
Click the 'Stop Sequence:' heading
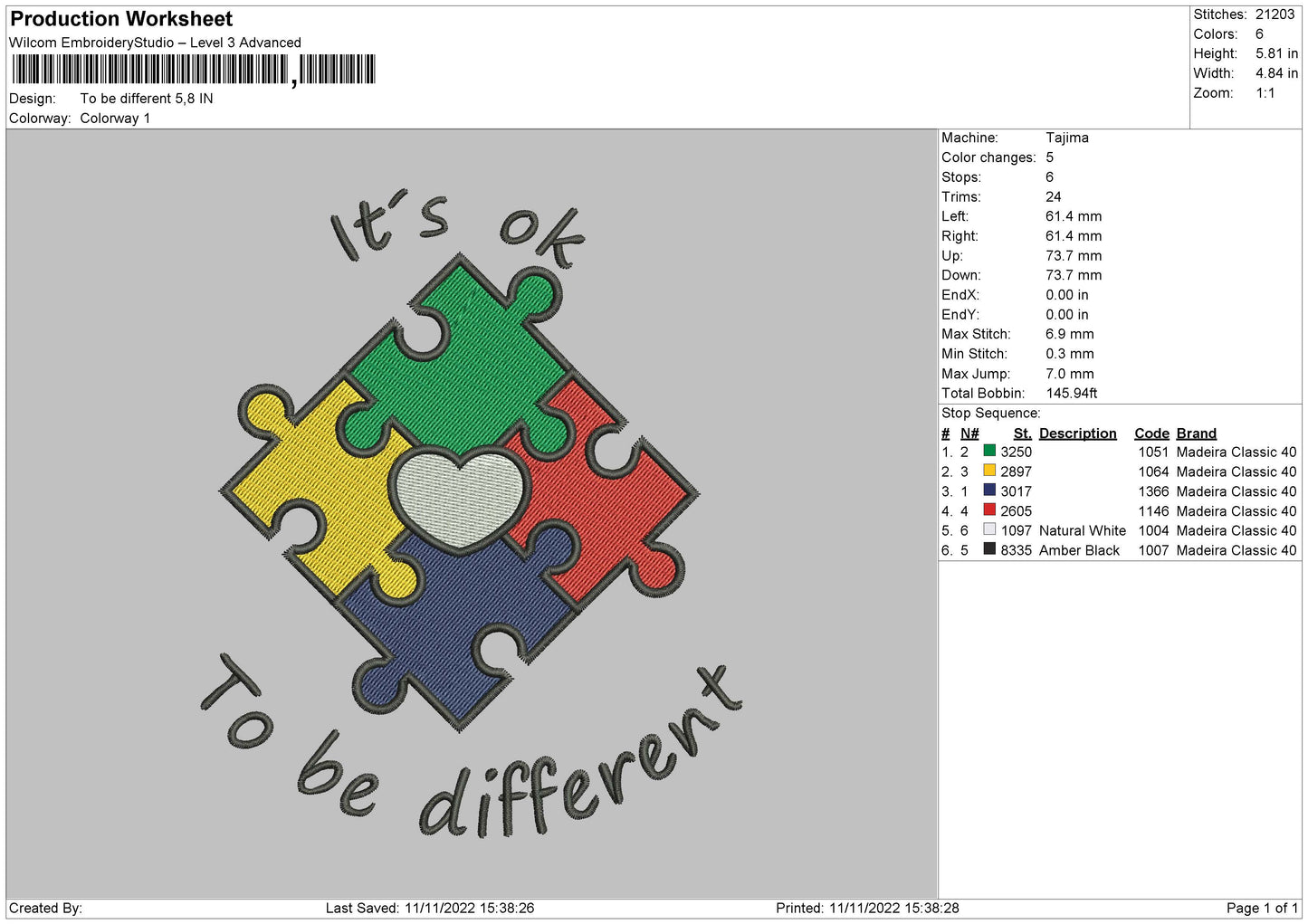tap(991, 413)
